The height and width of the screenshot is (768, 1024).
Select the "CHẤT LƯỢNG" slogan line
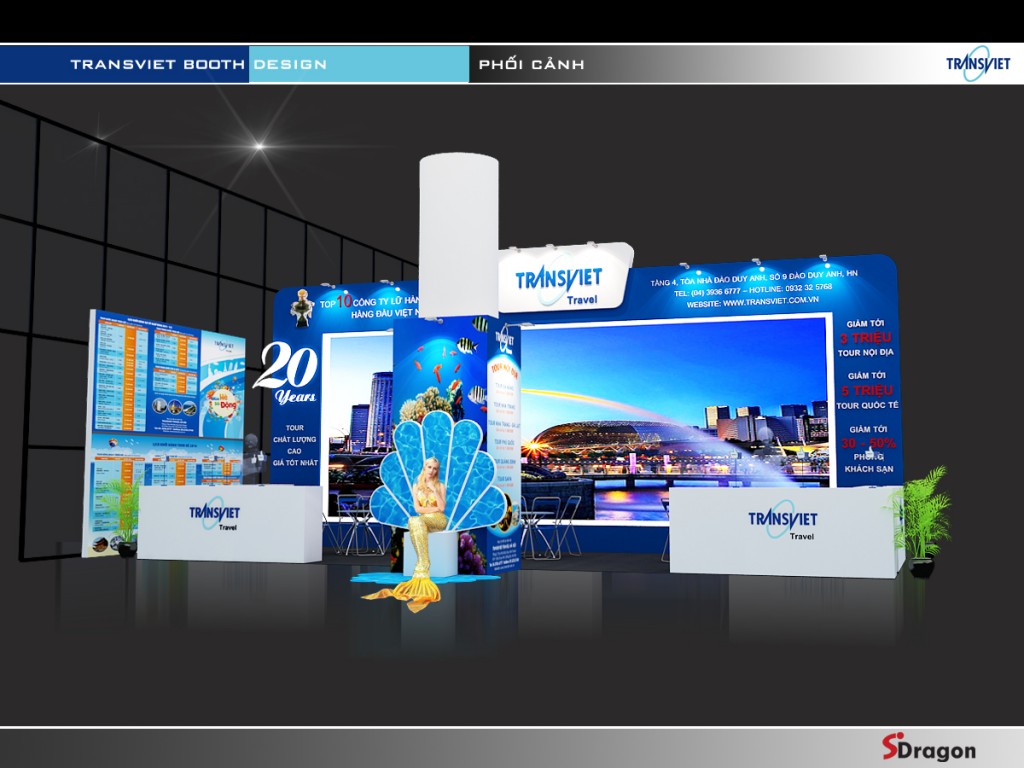[295, 440]
